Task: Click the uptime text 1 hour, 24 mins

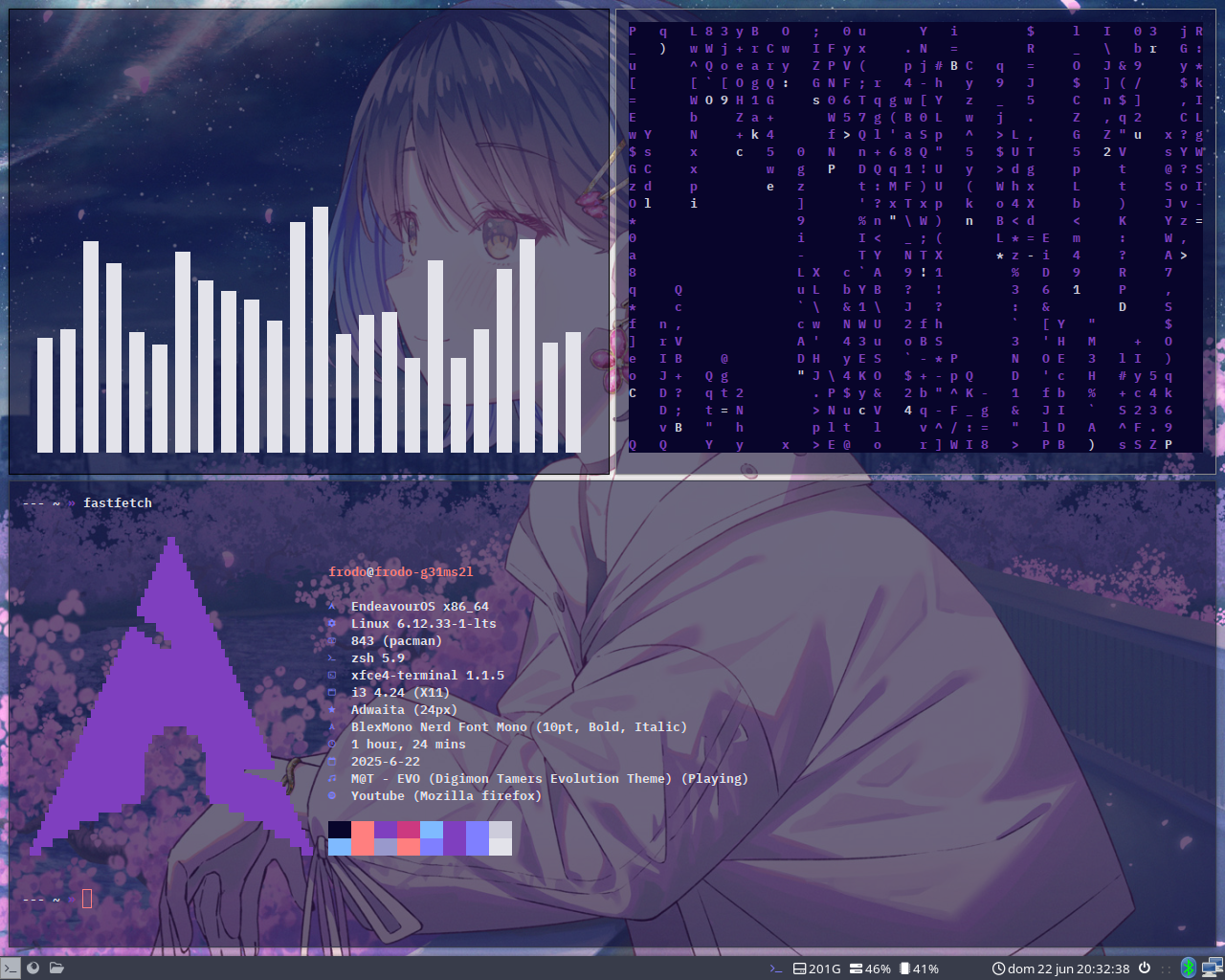Action: click(409, 745)
